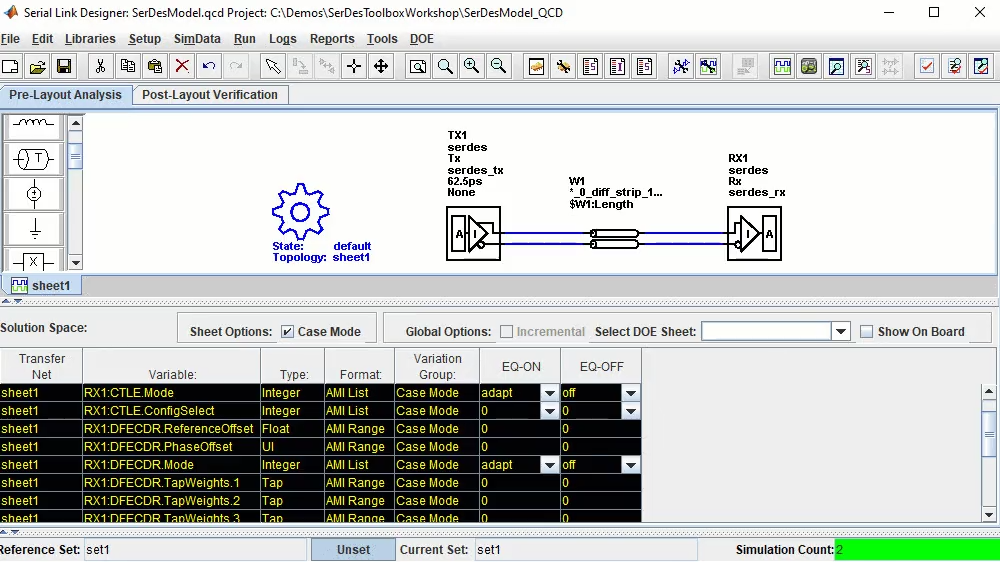This screenshot has height=562, width=1000.
Task: Click the RX1:DFECDR.PhaseOffset variable cell
Action: point(171,447)
